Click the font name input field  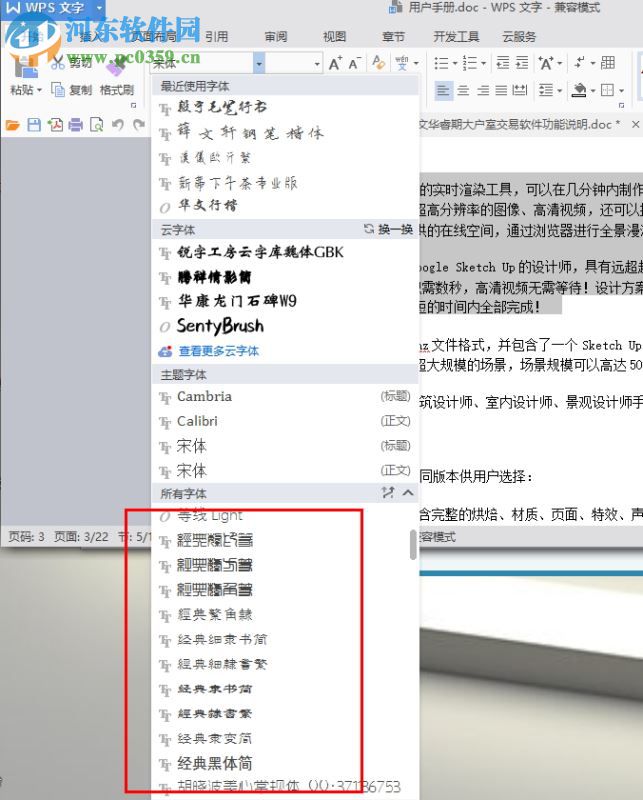[202, 63]
